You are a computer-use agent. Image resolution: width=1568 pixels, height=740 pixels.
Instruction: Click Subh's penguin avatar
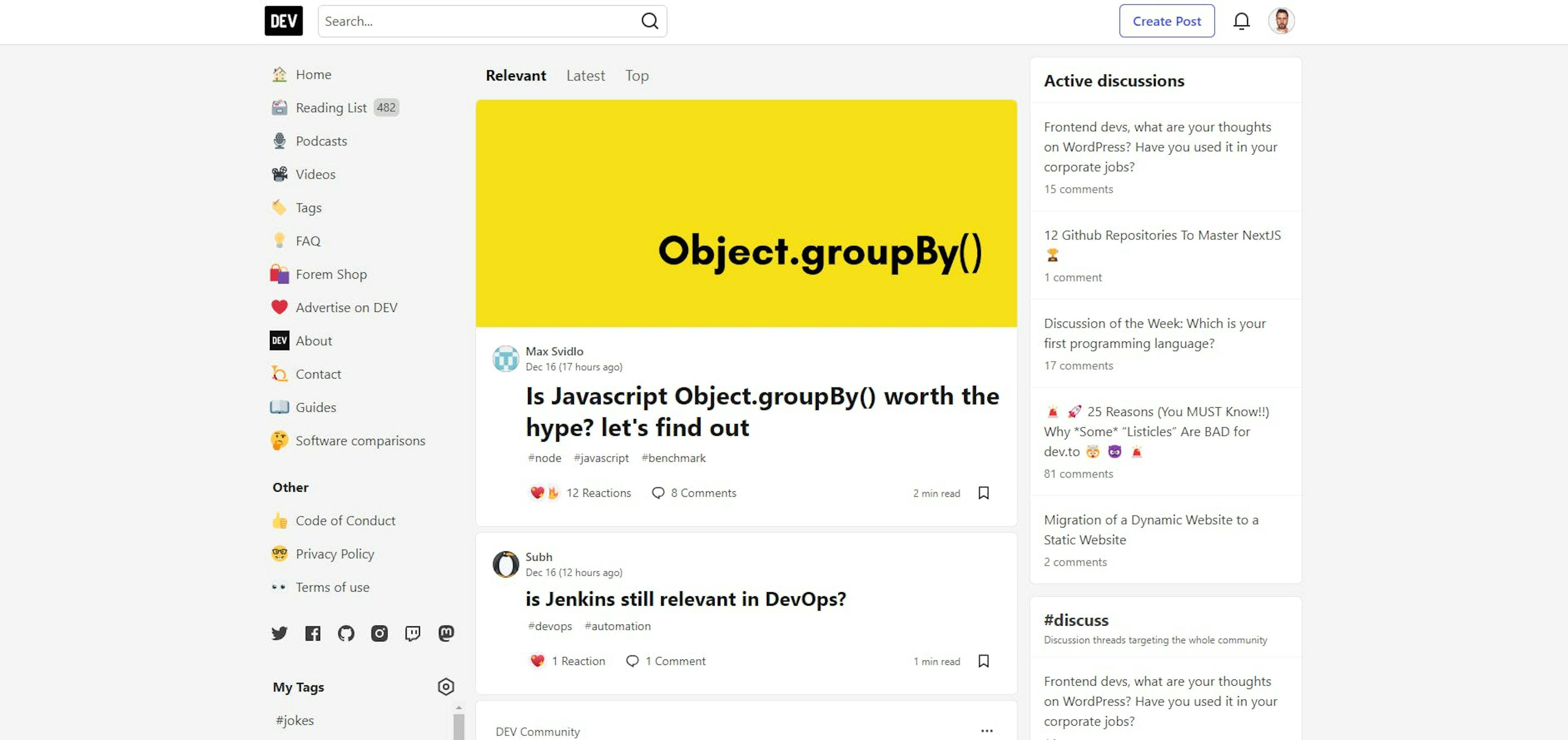pyautogui.click(x=505, y=564)
